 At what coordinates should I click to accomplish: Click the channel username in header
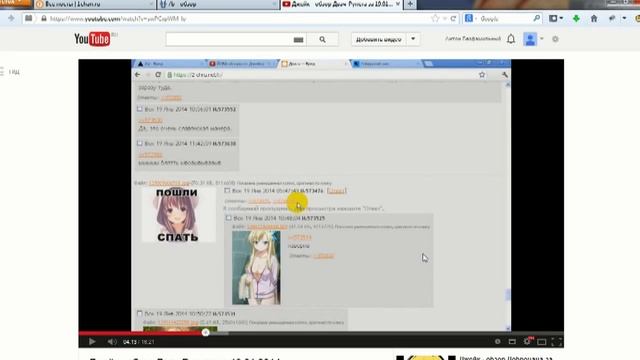point(473,39)
